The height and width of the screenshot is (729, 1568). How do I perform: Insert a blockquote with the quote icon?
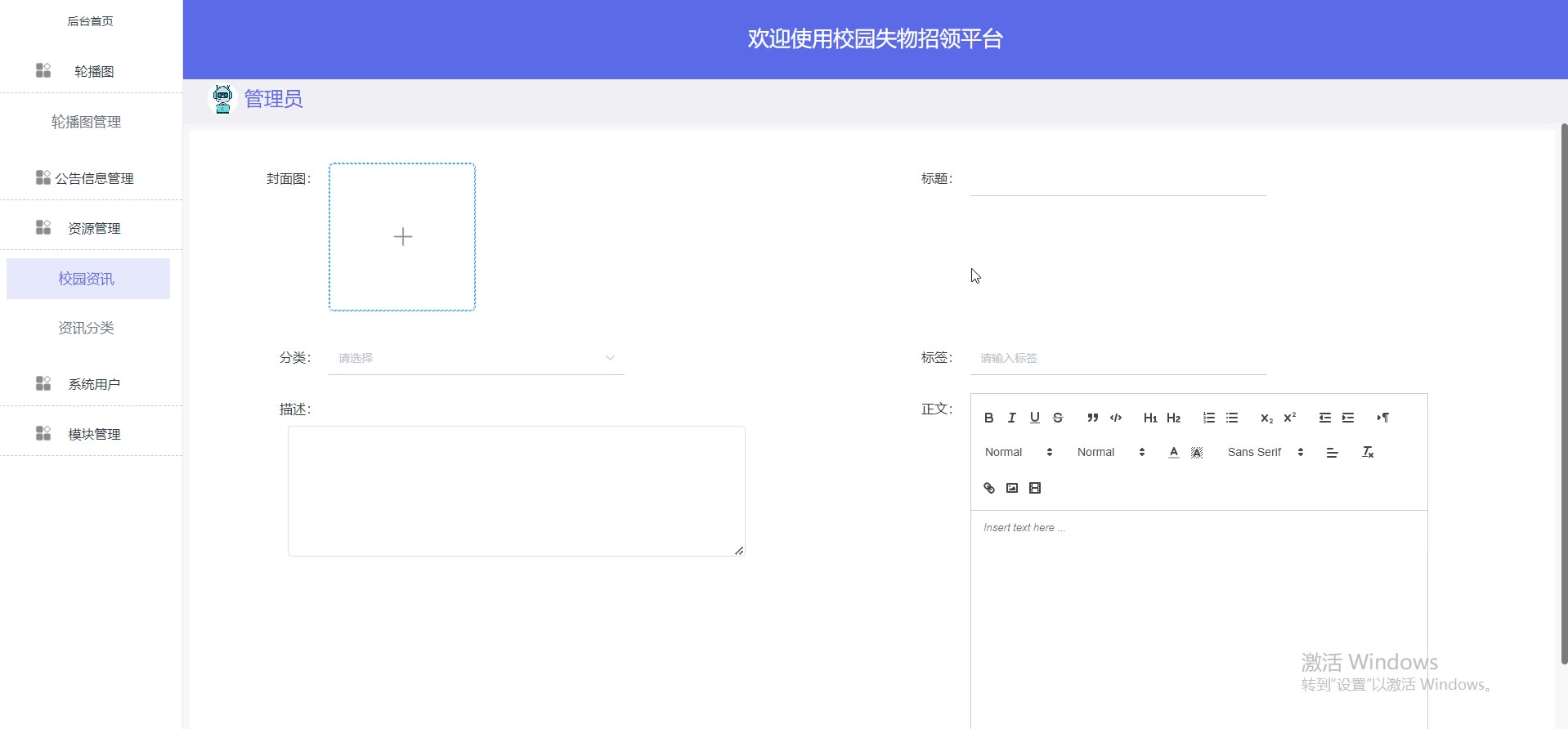point(1092,418)
